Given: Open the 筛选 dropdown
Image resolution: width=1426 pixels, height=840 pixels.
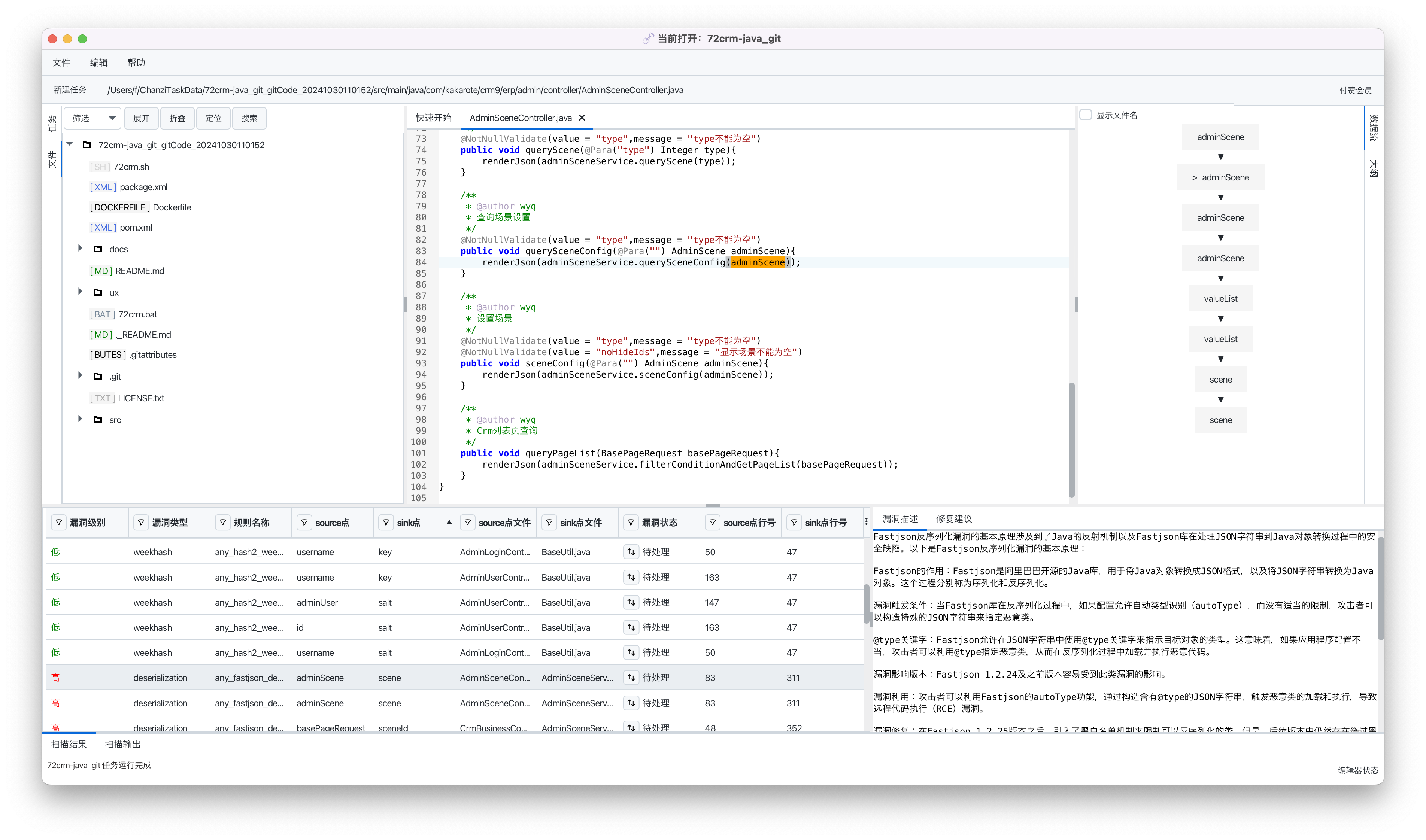Looking at the screenshot, I should click(x=93, y=118).
